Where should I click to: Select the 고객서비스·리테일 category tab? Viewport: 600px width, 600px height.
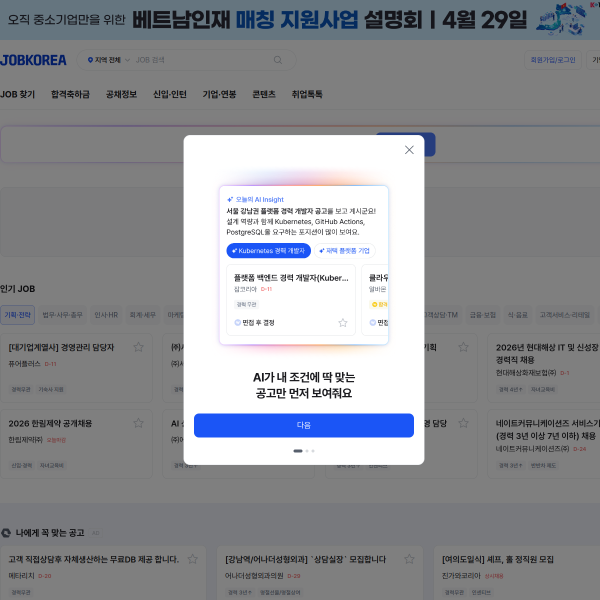pos(564,315)
